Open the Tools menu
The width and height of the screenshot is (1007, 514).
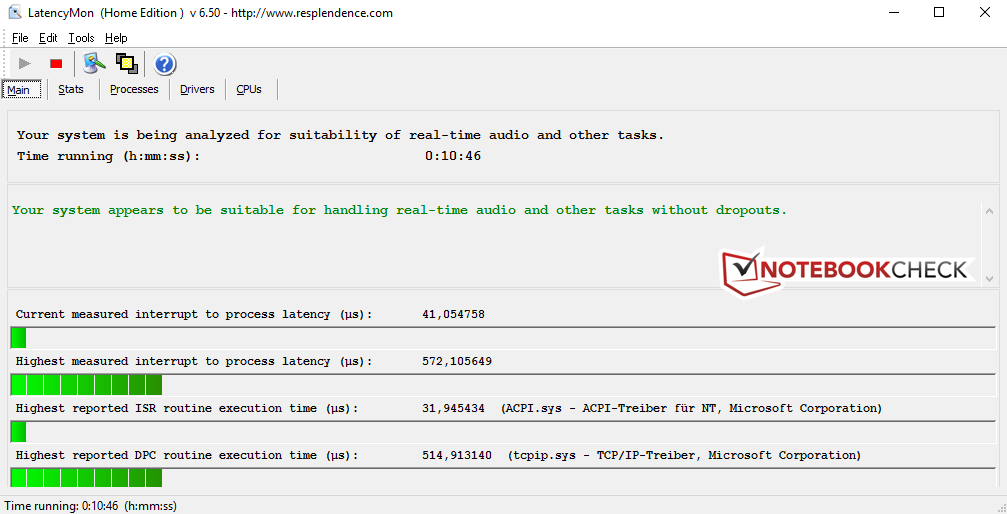click(82, 38)
